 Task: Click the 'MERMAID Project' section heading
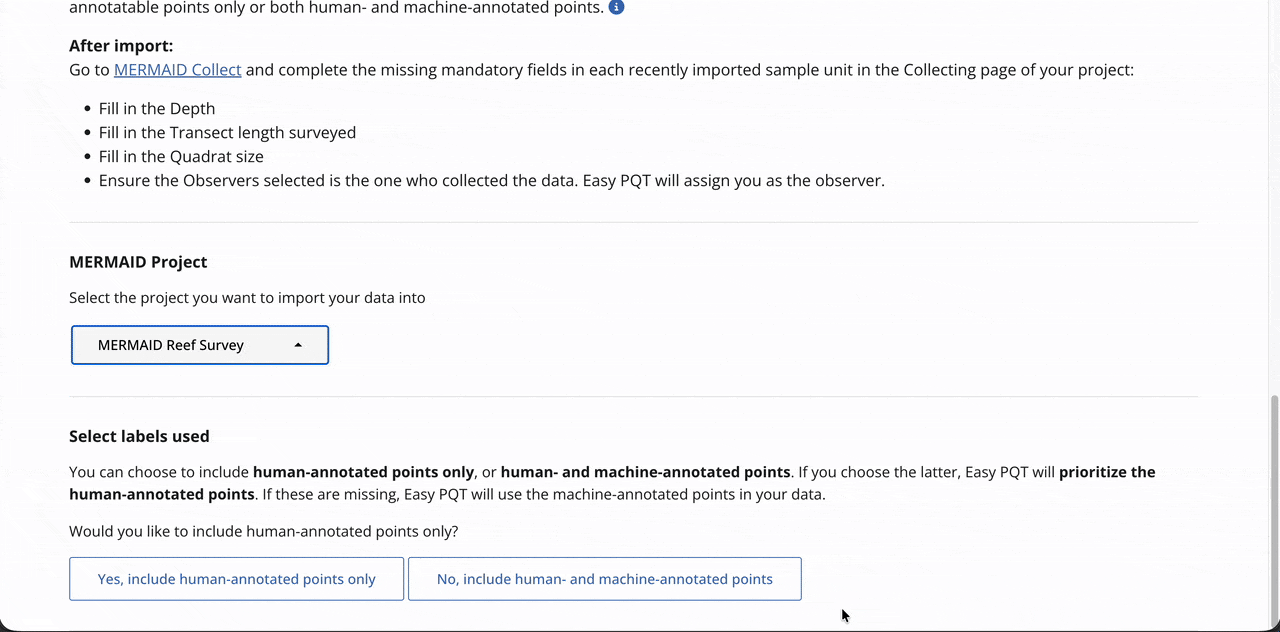[x=138, y=262]
